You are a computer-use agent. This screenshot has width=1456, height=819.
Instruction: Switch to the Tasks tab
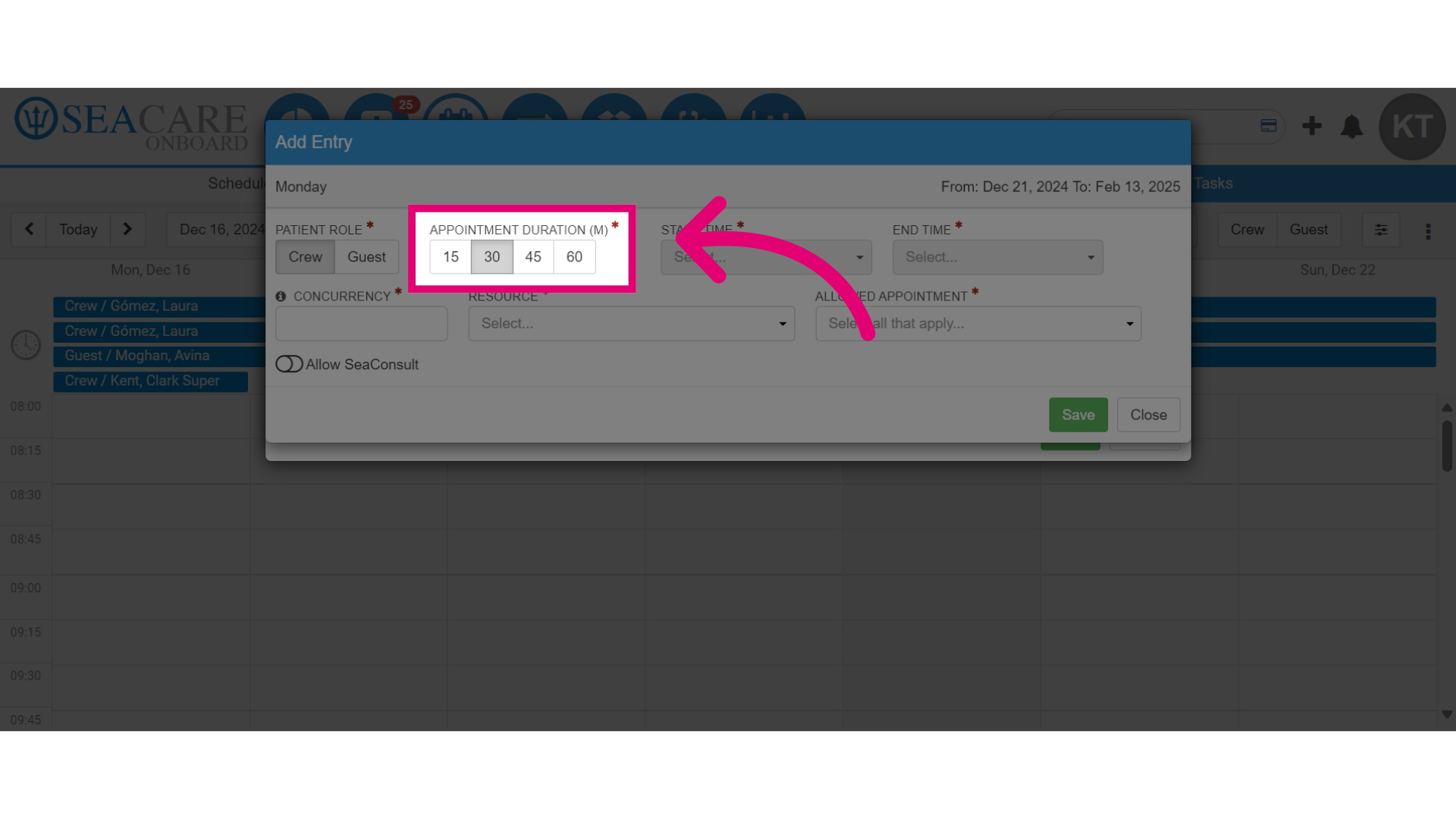coord(1213,184)
